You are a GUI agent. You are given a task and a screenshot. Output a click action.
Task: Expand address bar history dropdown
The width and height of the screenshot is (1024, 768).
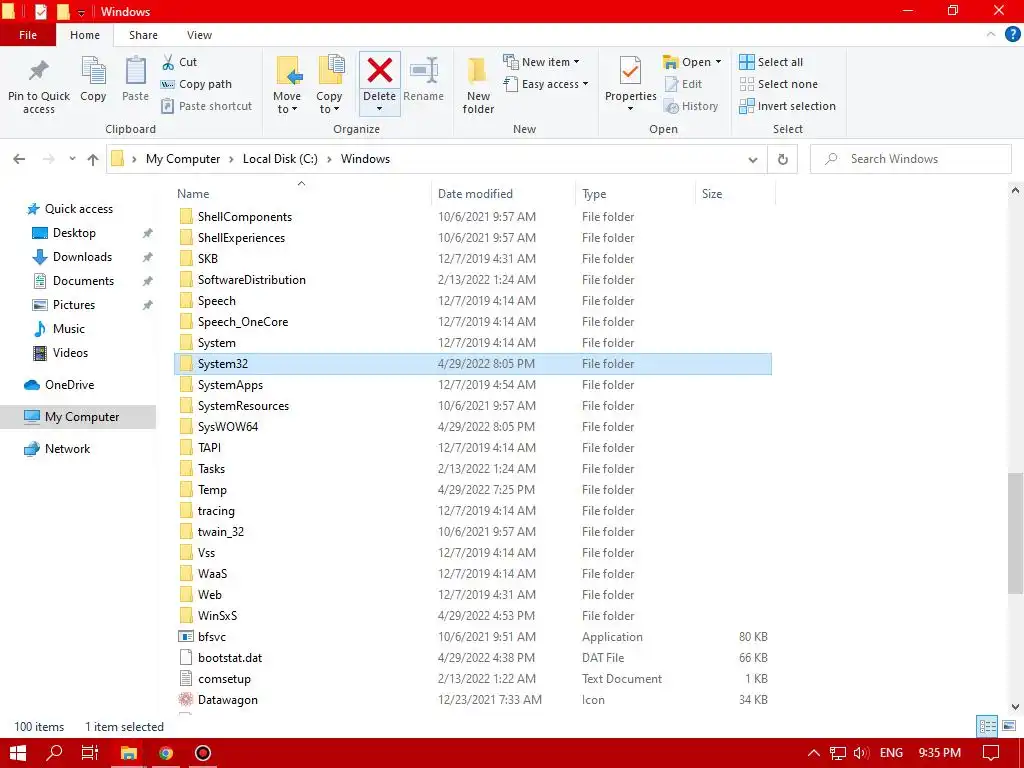point(752,159)
